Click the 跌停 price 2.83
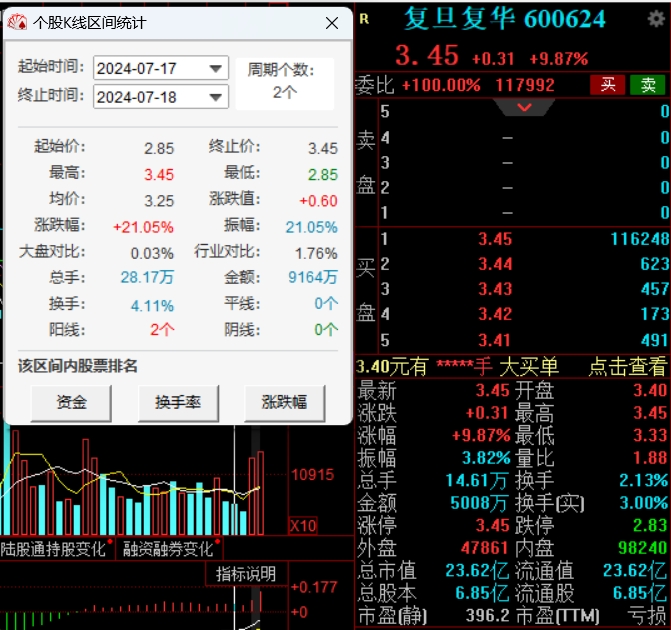This screenshot has height=630, width=671. pos(650,525)
